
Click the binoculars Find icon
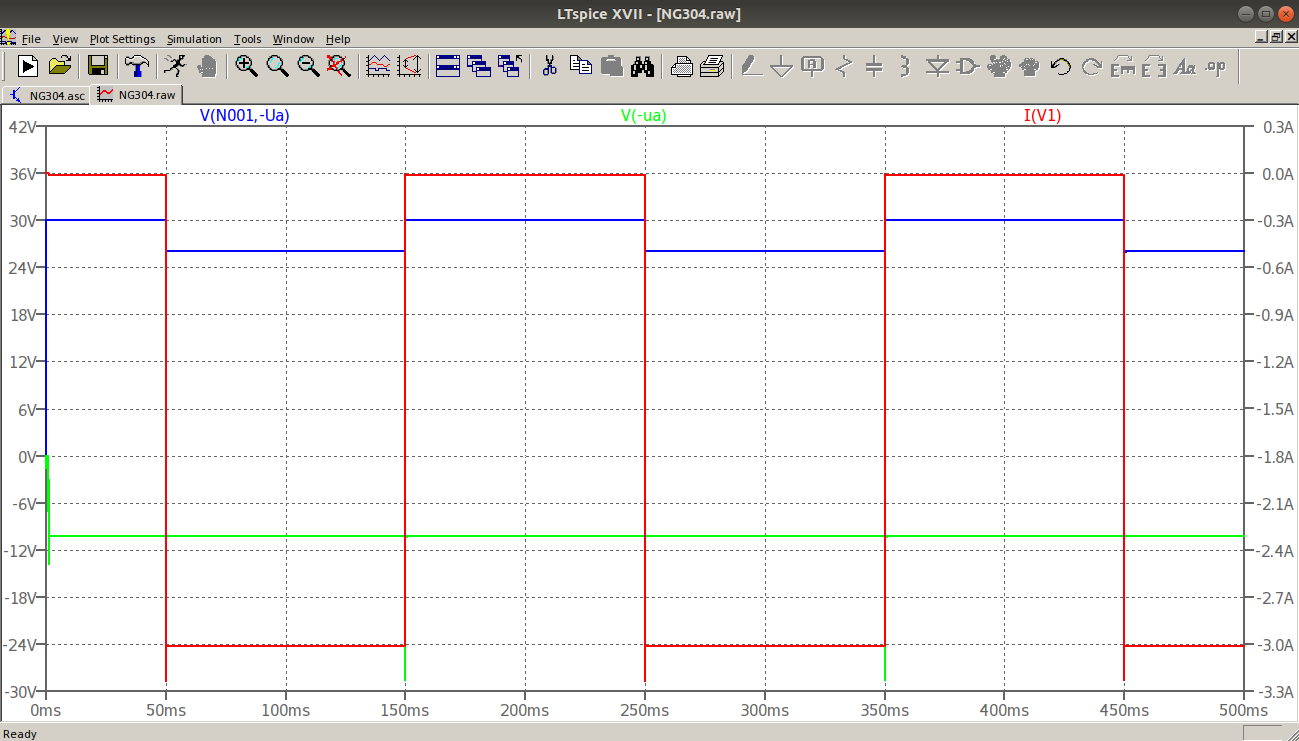(642, 66)
